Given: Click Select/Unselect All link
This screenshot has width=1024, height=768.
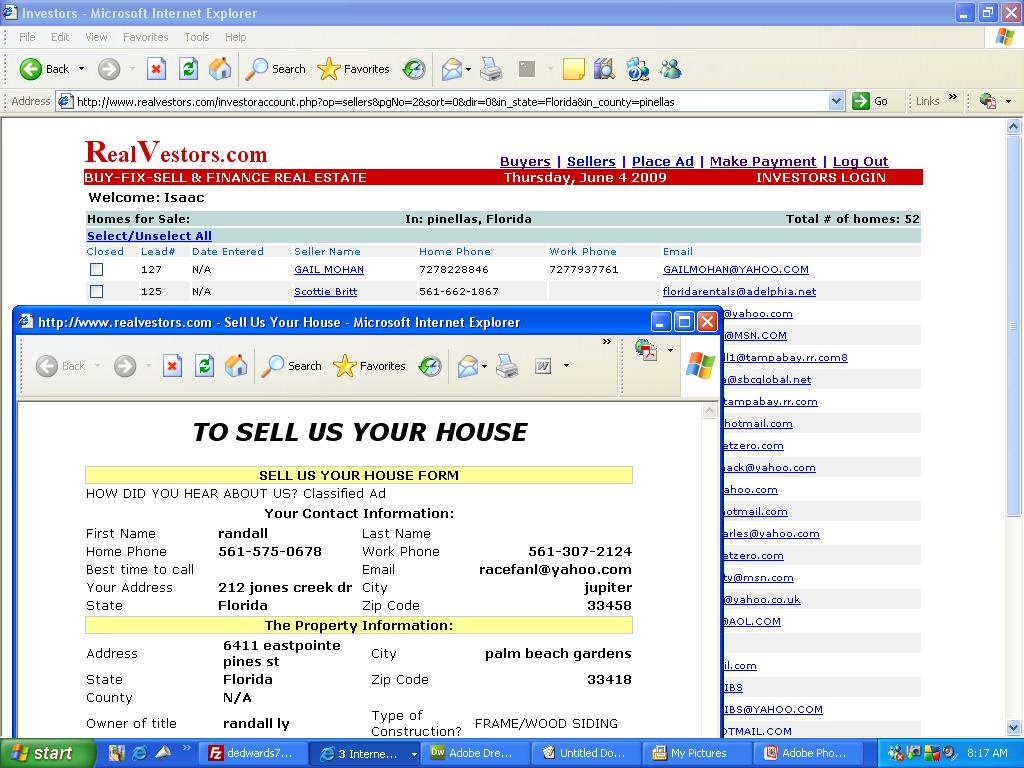Looking at the screenshot, I should click(149, 236).
